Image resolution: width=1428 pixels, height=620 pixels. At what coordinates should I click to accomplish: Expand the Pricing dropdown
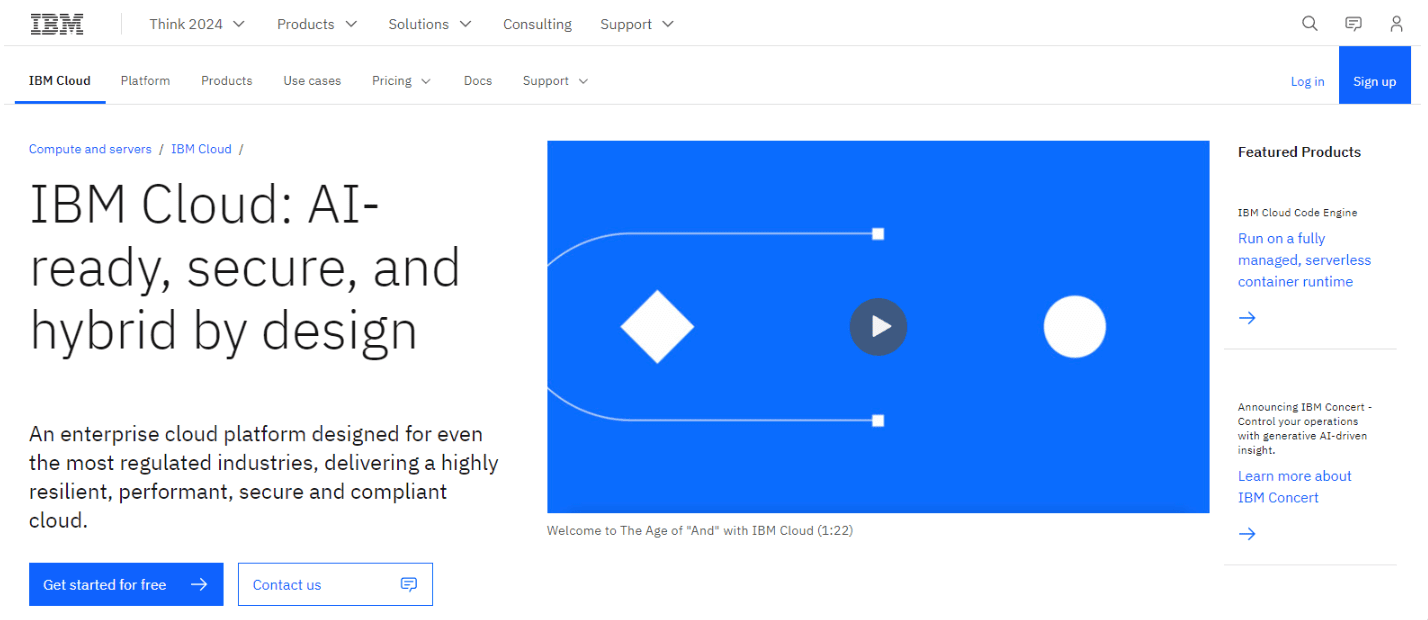pyautogui.click(x=401, y=81)
